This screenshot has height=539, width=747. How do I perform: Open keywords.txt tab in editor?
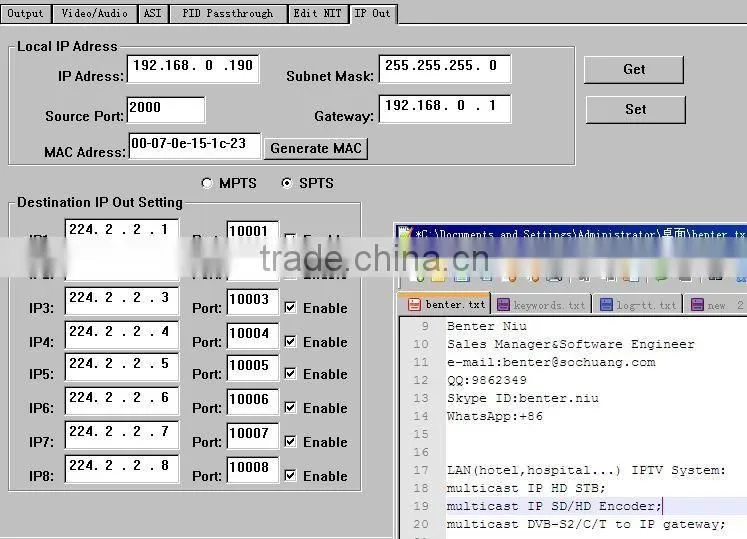542,305
